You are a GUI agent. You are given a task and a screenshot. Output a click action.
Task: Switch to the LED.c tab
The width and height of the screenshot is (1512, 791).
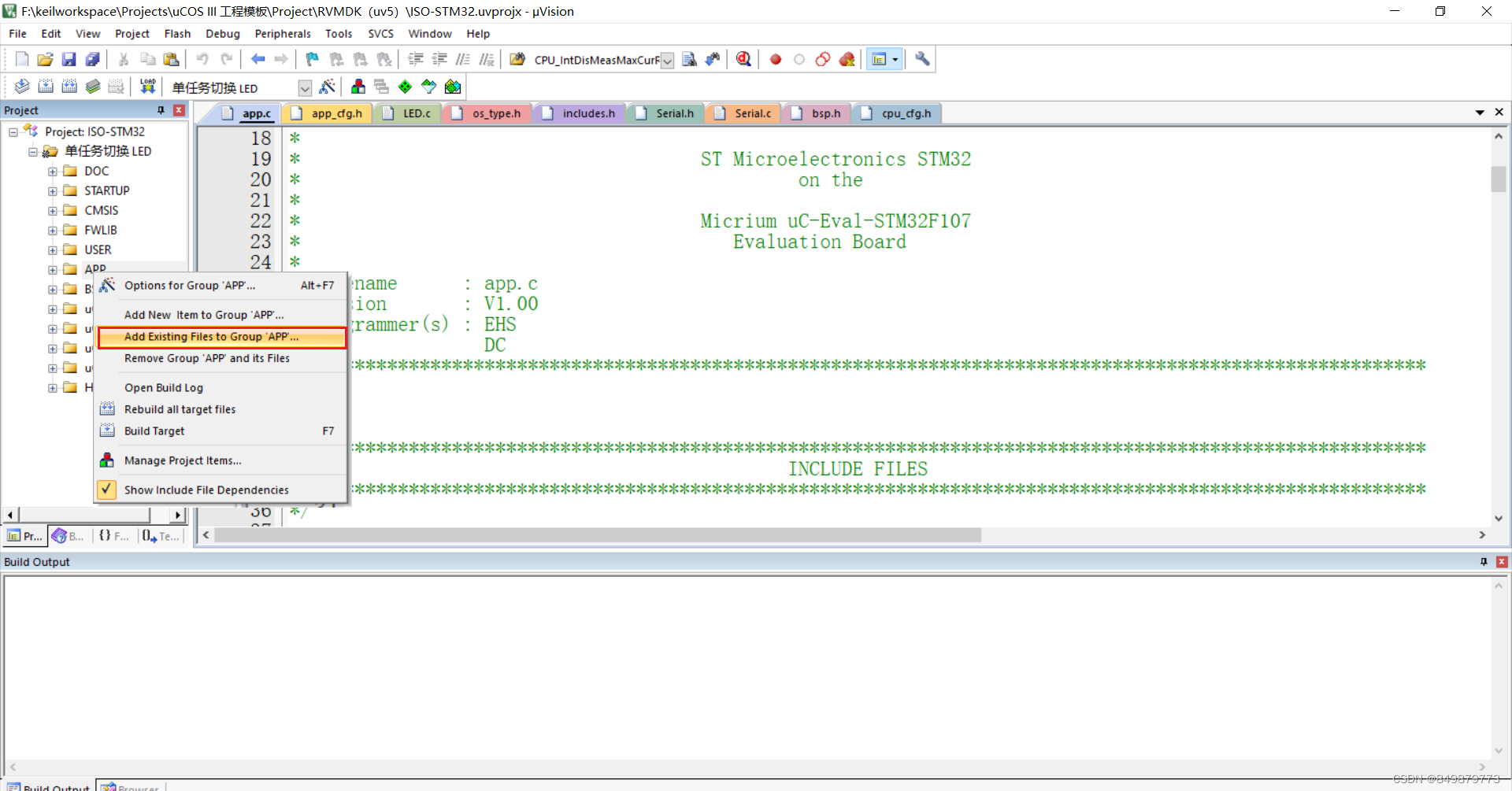pos(409,113)
